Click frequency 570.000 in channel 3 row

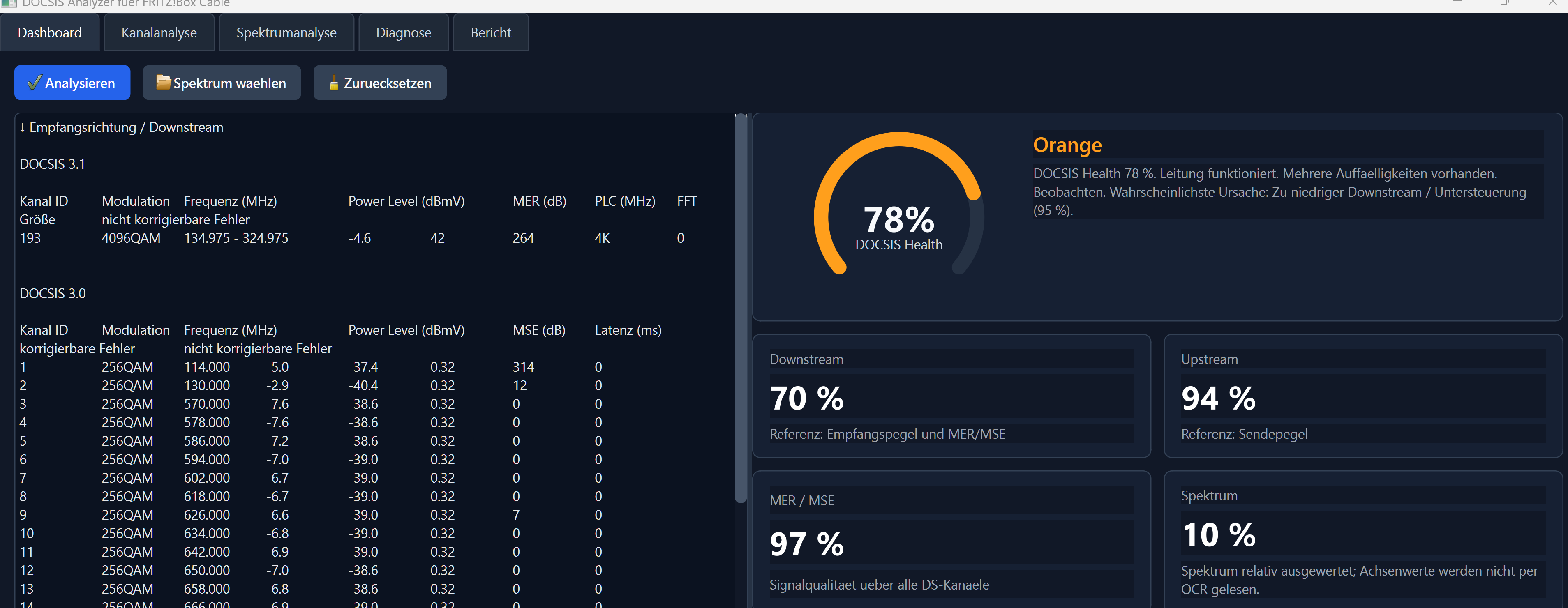pyautogui.click(x=207, y=404)
